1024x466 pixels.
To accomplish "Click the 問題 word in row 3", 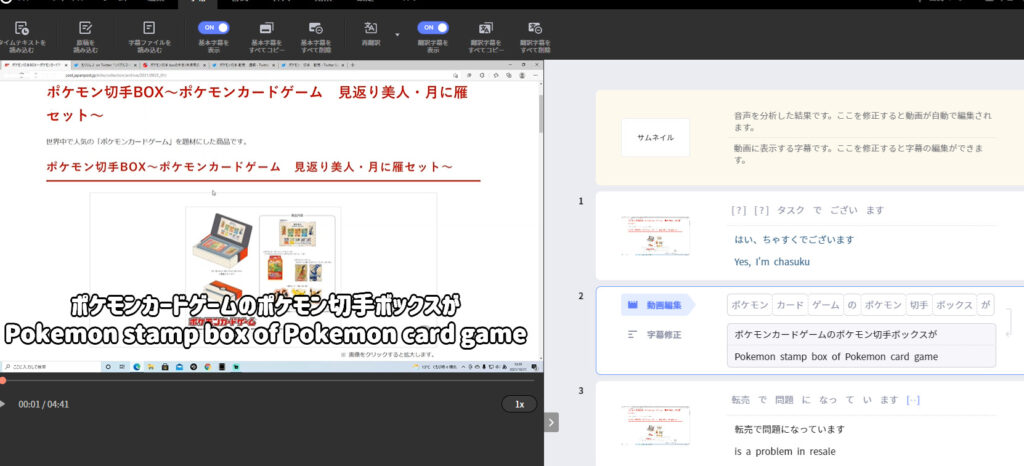I will [x=784, y=400].
